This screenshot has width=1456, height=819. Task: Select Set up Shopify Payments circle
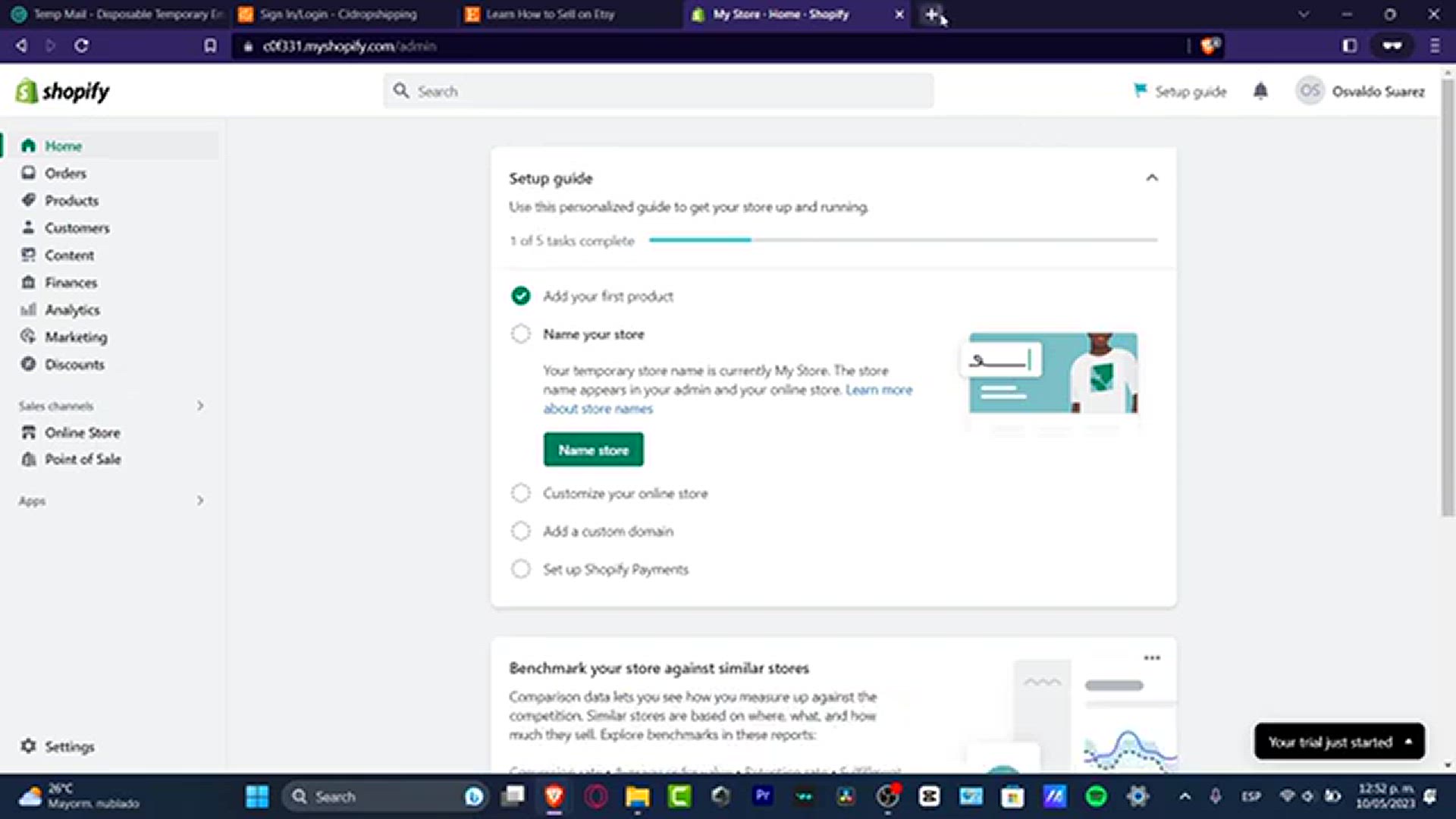521,569
